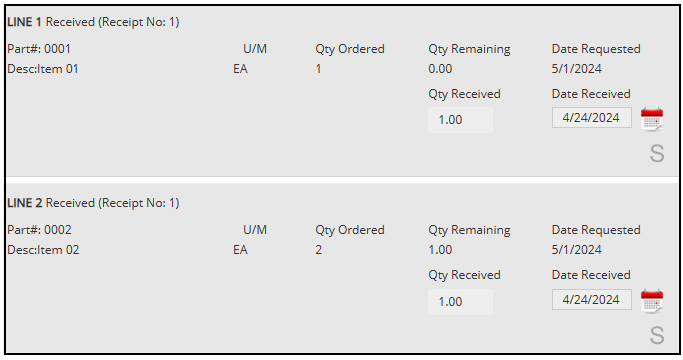Viewport: 683px width, 360px height.
Task: Click Part# 0001 text
Action: point(39,49)
